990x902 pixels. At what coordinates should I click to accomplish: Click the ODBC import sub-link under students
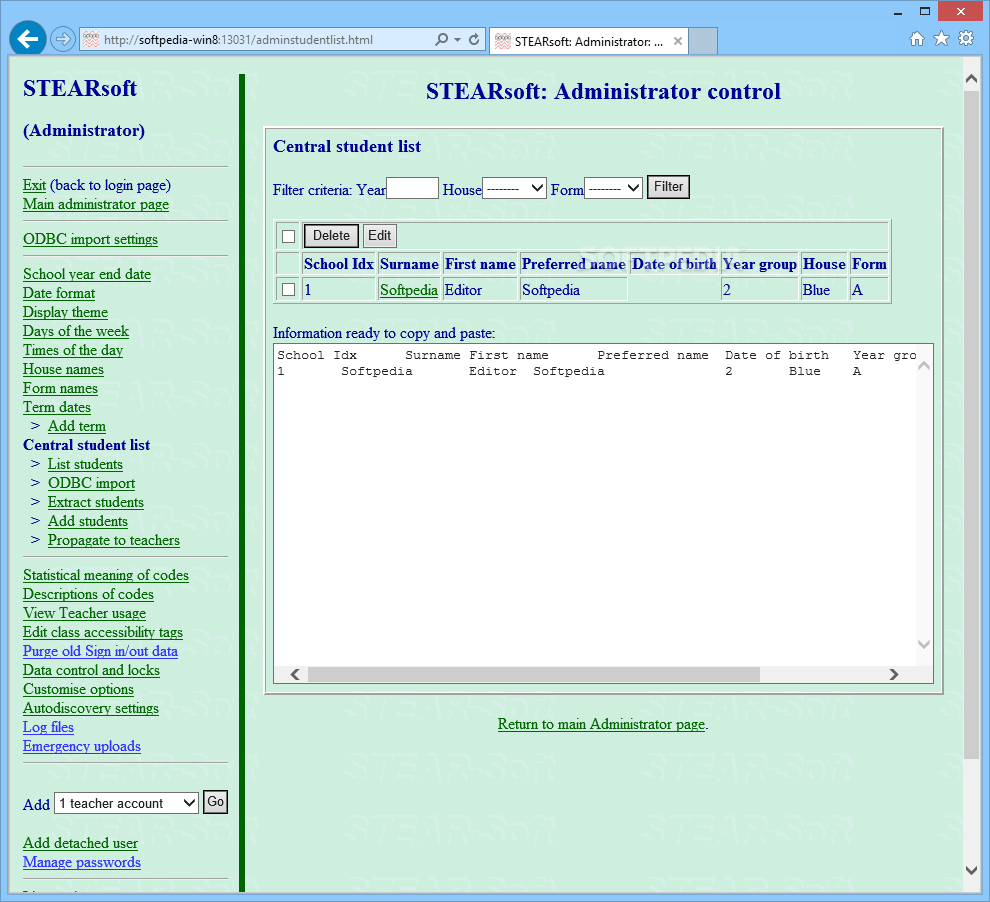coord(92,483)
